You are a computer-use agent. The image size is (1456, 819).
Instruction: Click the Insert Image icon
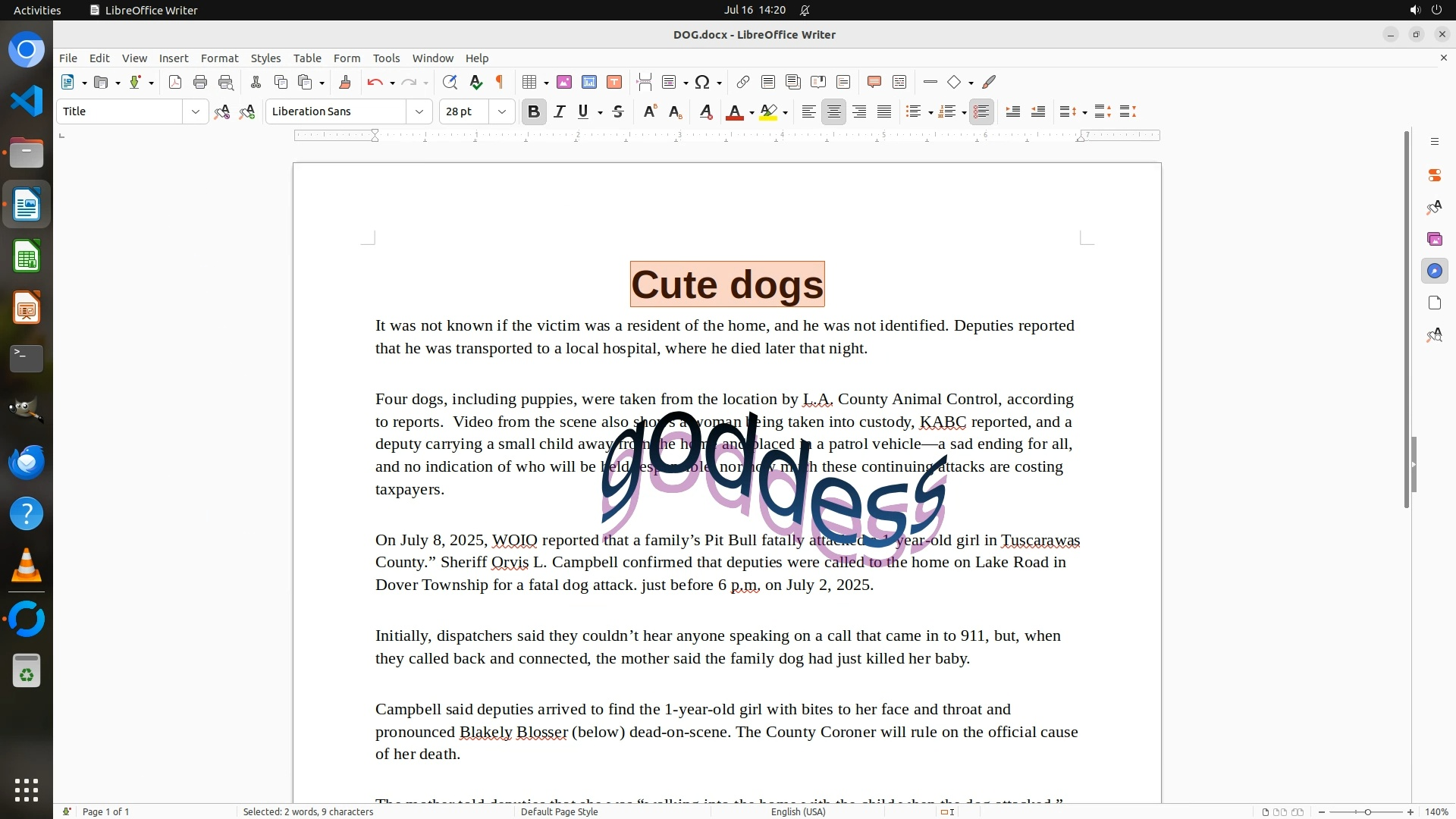pyautogui.click(x=564, y=82)
